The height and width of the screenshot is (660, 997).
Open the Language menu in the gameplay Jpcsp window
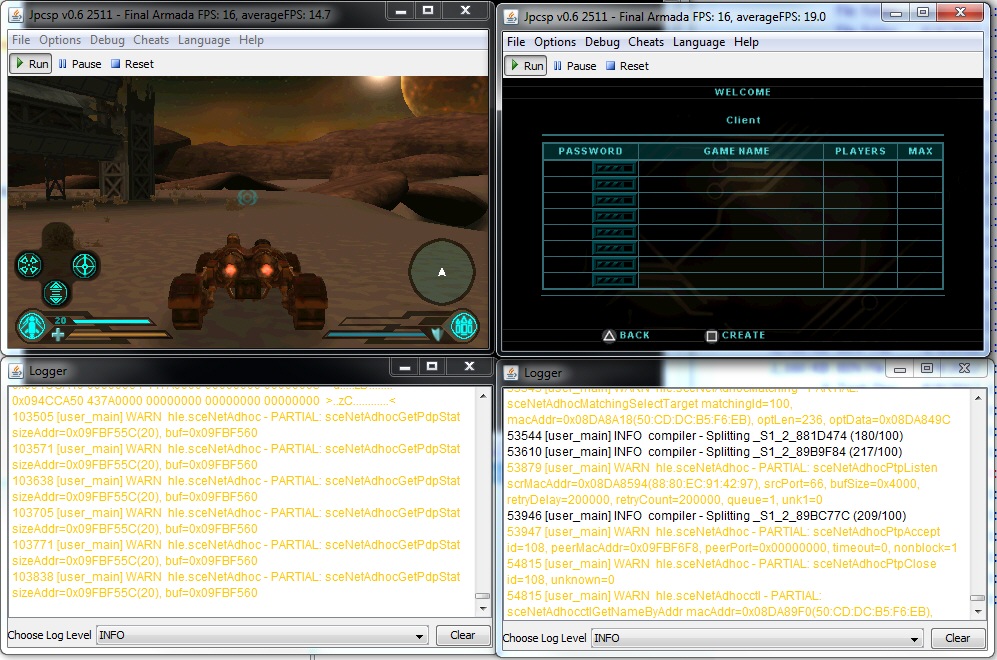tap(204, 40)
